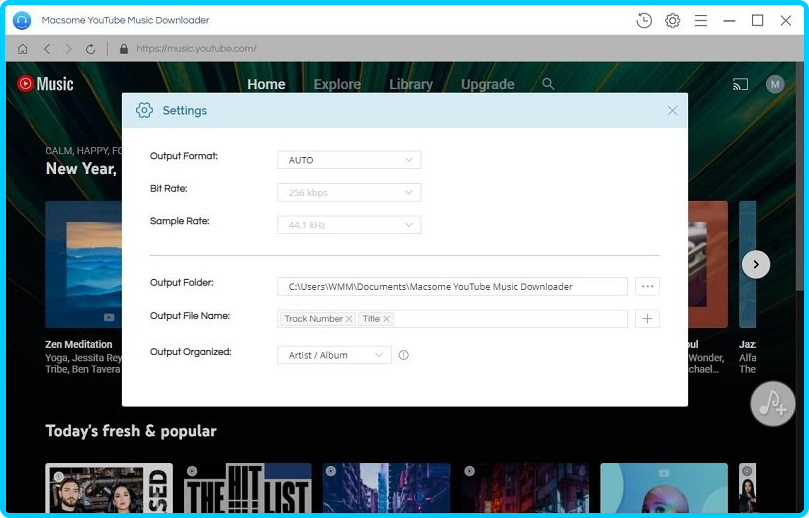This screenshot has width=809, height=518.
Task: Open the light blue artist thumbnail
Action: [664, 488]
